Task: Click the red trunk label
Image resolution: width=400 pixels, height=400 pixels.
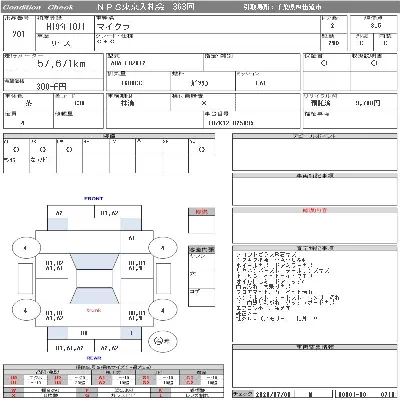Action: point(94,310)
